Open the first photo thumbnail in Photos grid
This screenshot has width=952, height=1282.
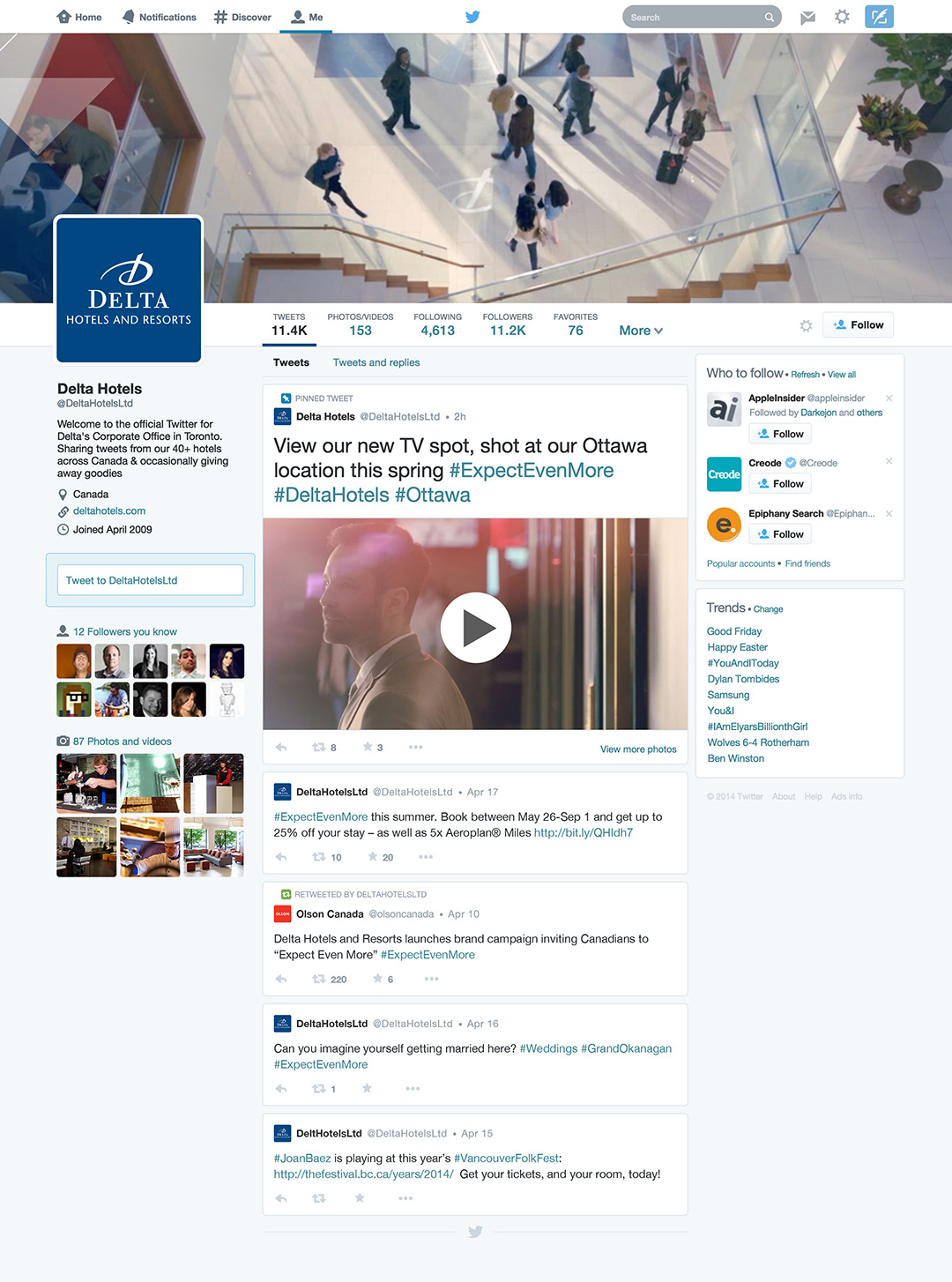tap(86, 783)
